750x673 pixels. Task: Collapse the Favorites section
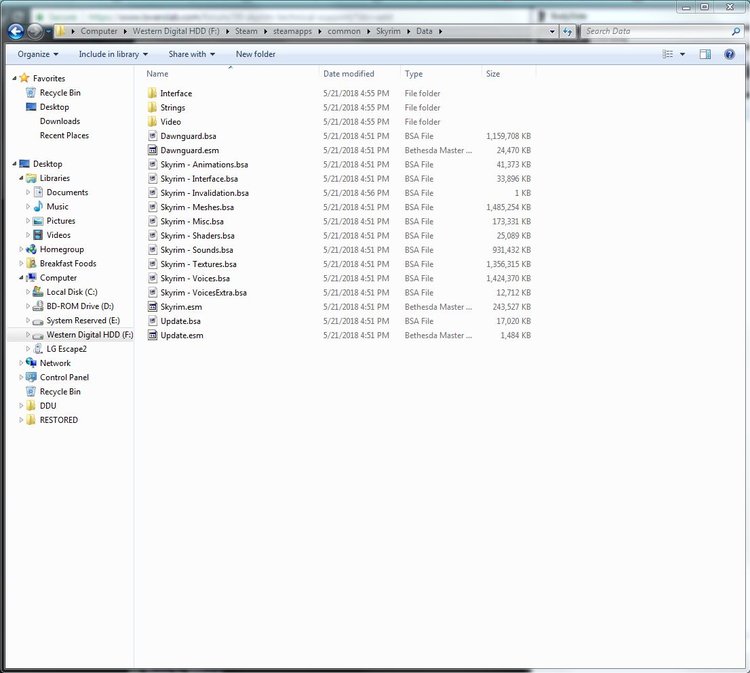(14, 78)
